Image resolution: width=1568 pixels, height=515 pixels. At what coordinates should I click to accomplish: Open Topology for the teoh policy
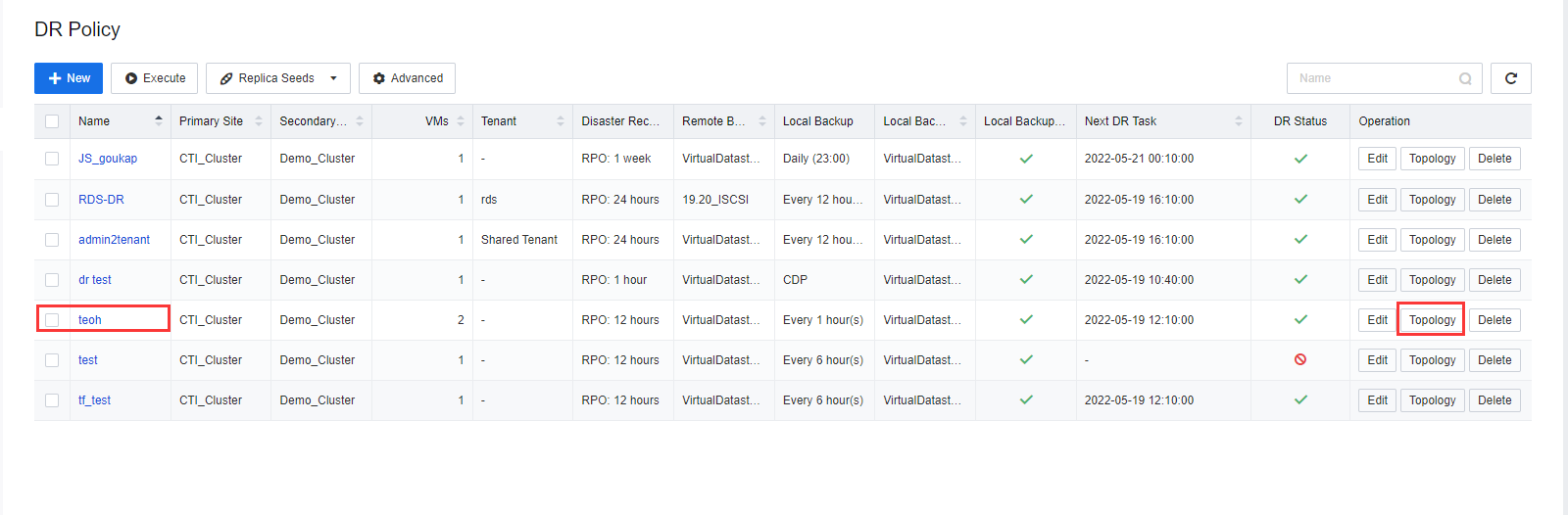click(x=1432, y=320)
